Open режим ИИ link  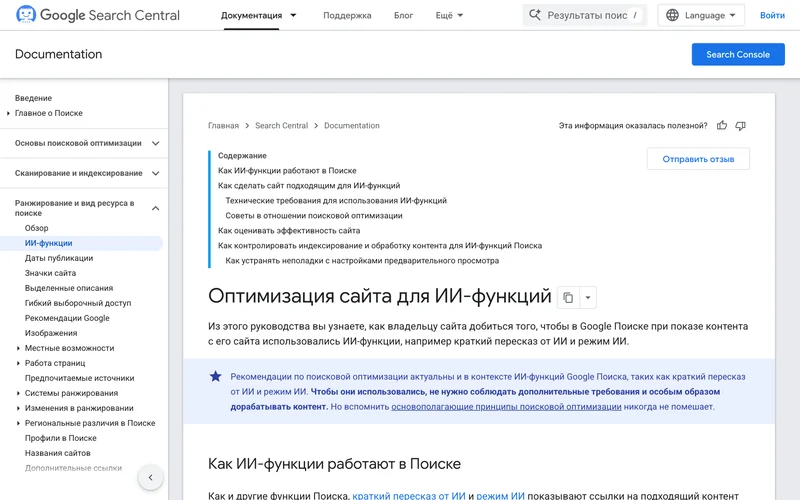501,495
